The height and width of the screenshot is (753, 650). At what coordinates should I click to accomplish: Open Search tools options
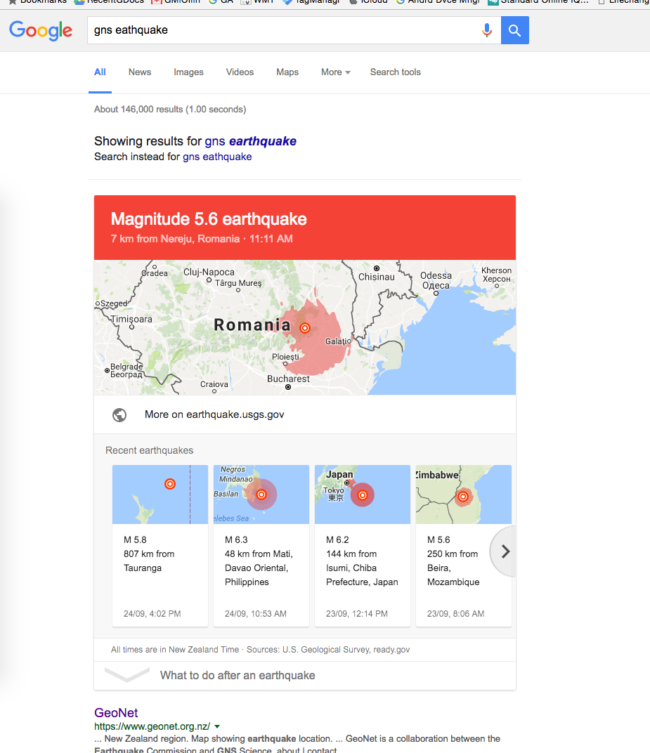tap(395, 72)
